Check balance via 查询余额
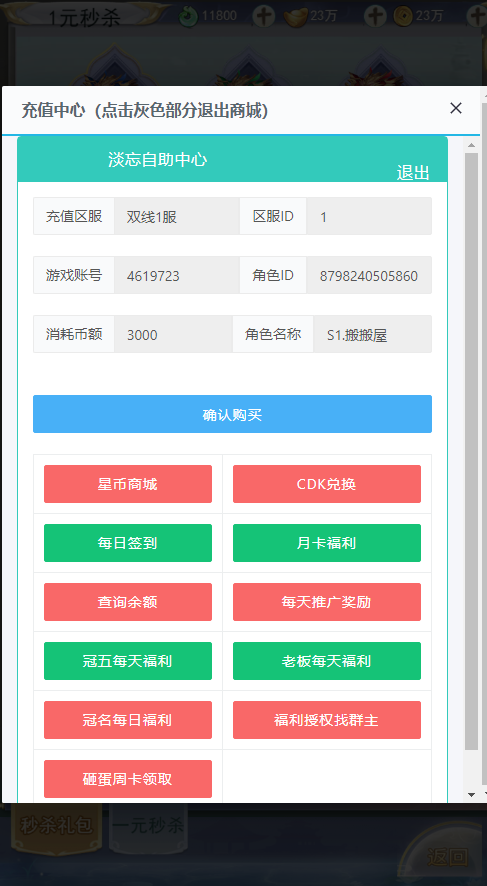Viewport: 487px width, 886px height. pos(128,602)
